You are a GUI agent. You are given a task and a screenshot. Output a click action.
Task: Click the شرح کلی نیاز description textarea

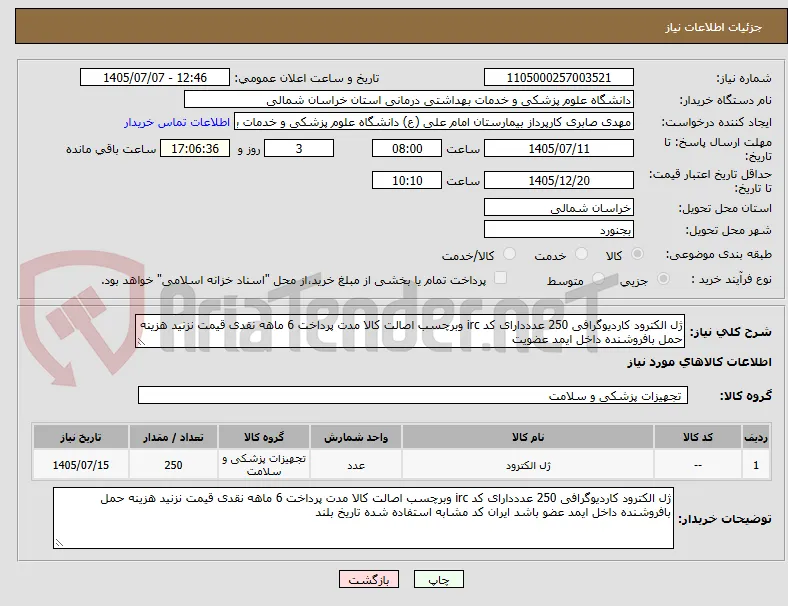(x=410, y=332)
